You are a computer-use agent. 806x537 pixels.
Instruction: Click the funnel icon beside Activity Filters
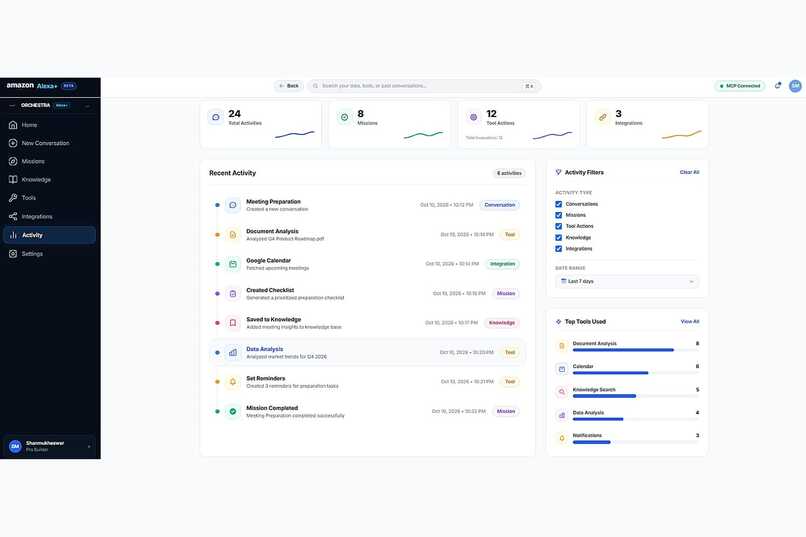(558, 172)
